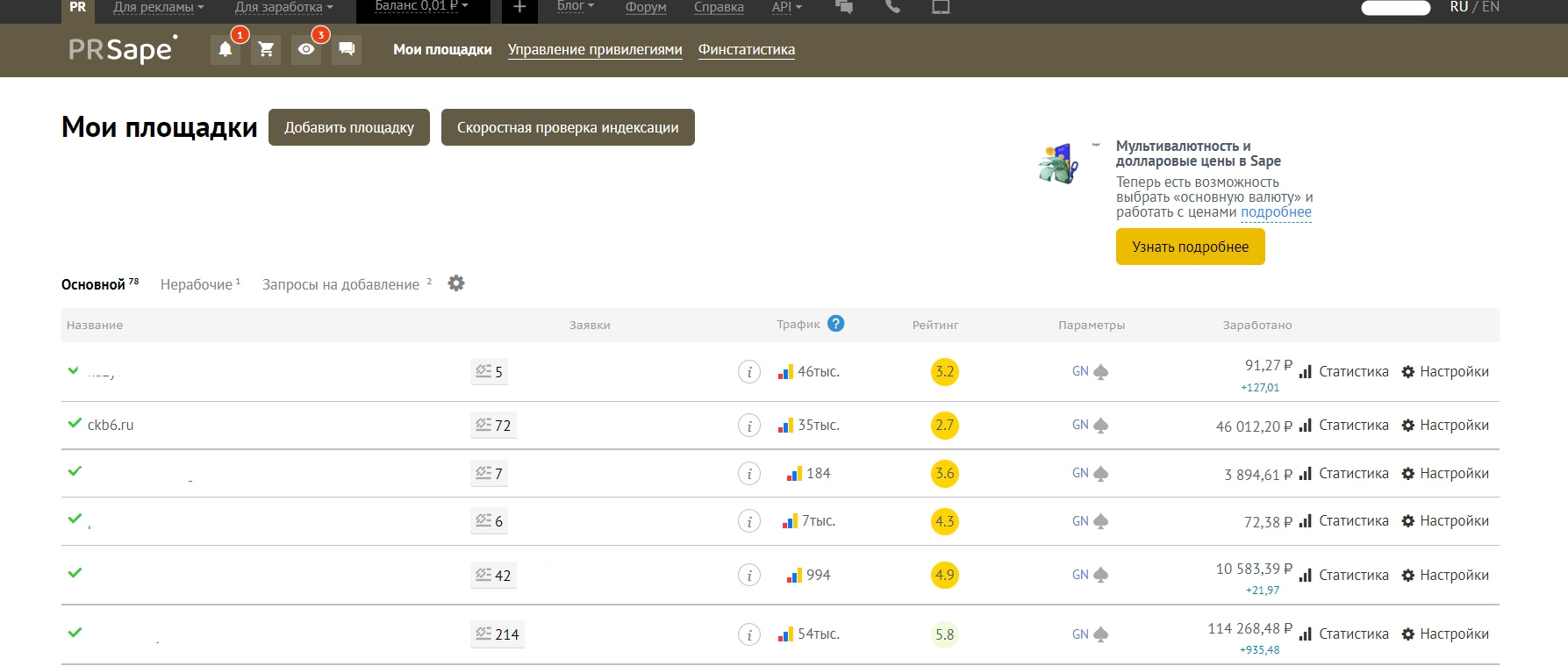This screenshot has height=666, width=1568.
Task: Open Статистика for the 114 268,48 ₽ row
Action: [x=1344, y=634]
